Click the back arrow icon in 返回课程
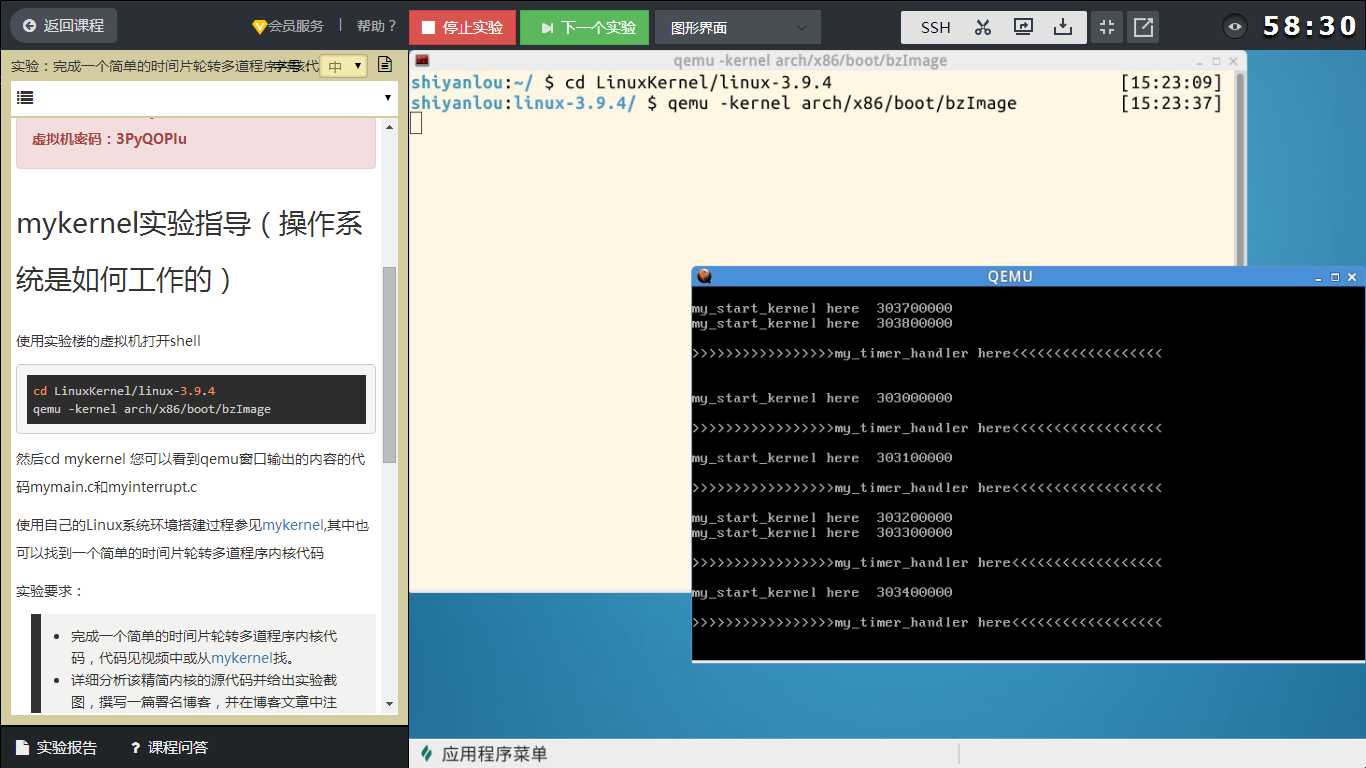The width and height of the screenshot is (1366, 768). (x=30, y=26)
